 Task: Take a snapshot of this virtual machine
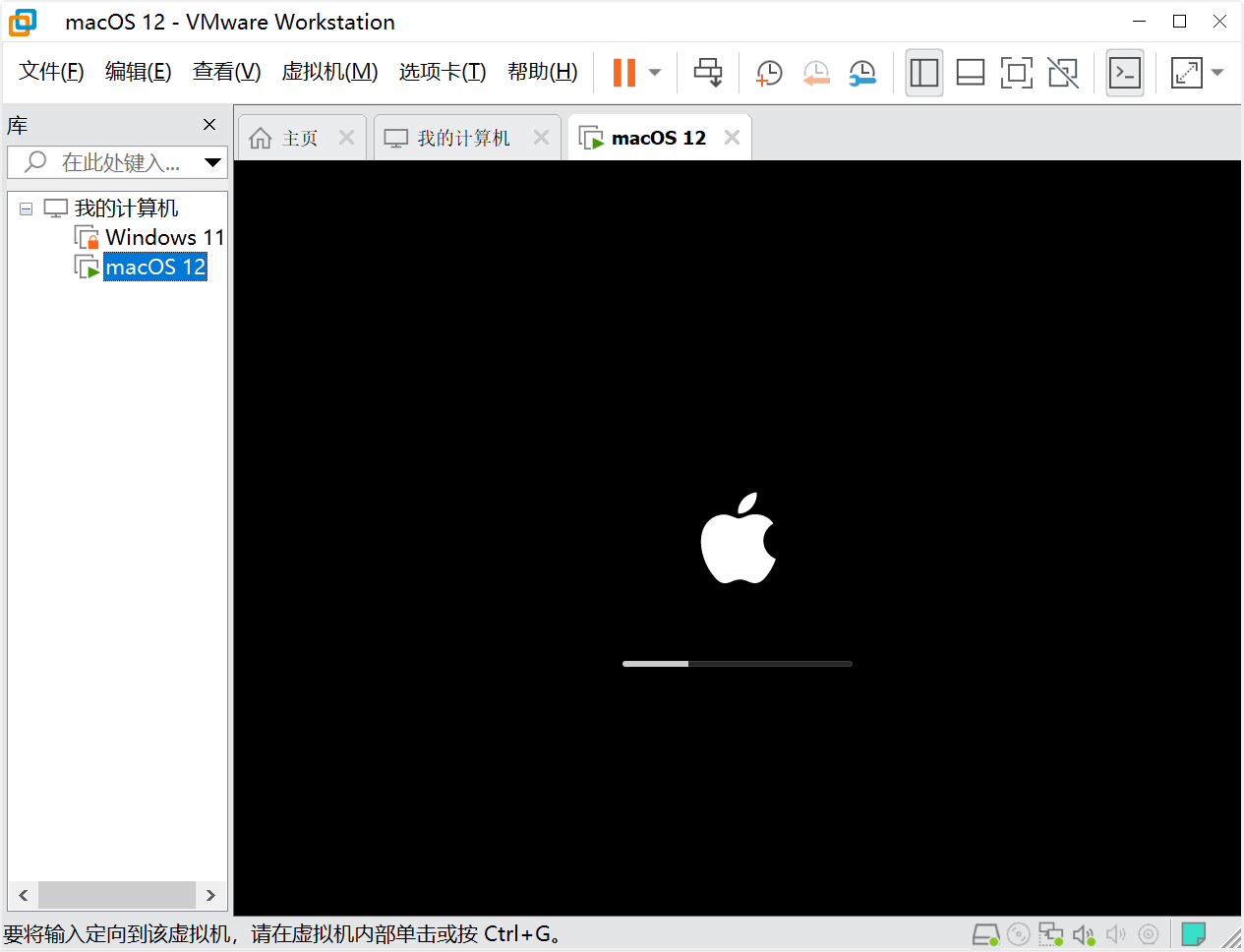tap(768, 73)
